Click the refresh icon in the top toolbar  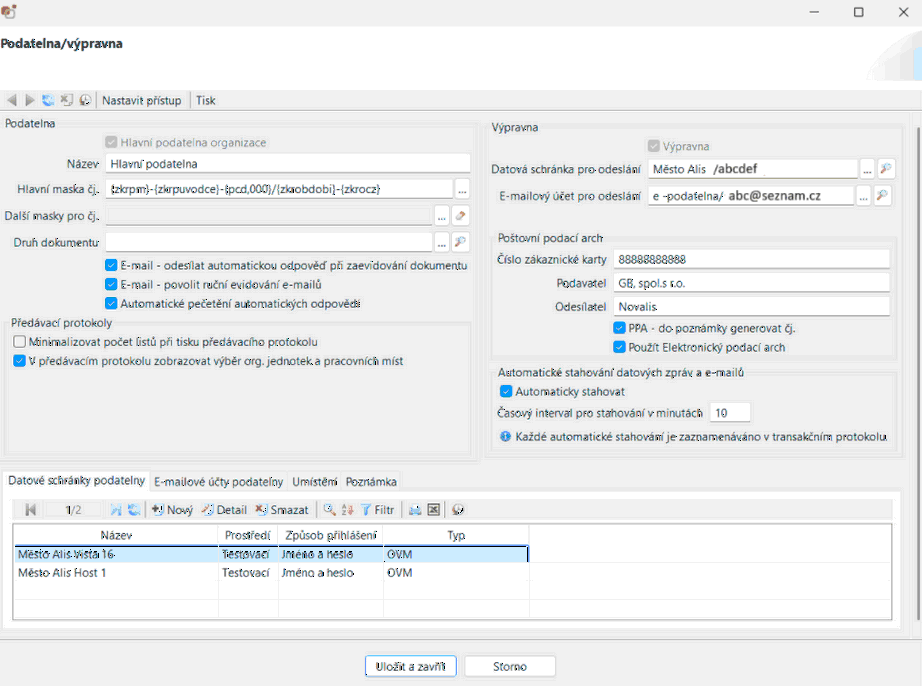coord(48,100)
